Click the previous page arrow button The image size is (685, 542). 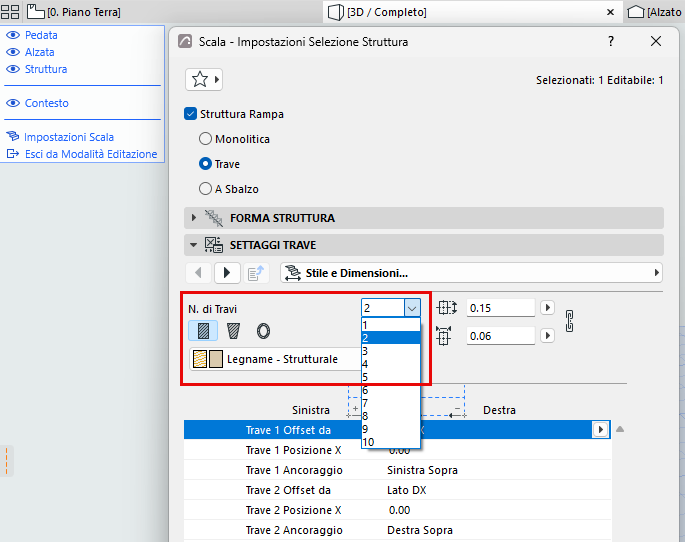tap(198, 273)
